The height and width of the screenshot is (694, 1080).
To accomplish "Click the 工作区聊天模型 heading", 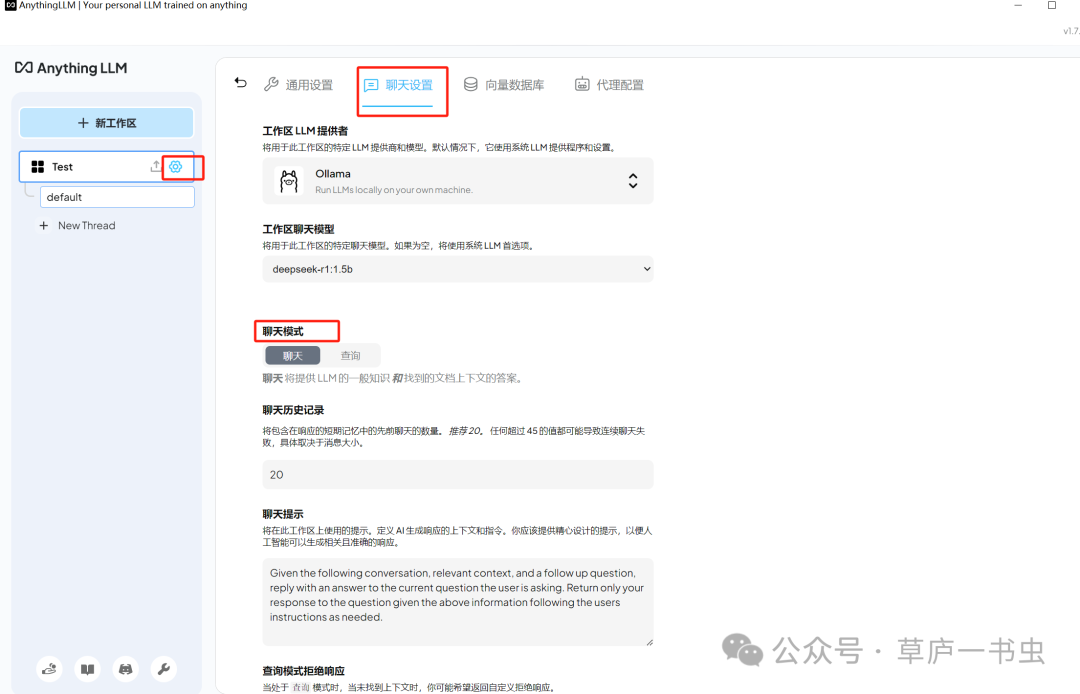I will (298, 229).
